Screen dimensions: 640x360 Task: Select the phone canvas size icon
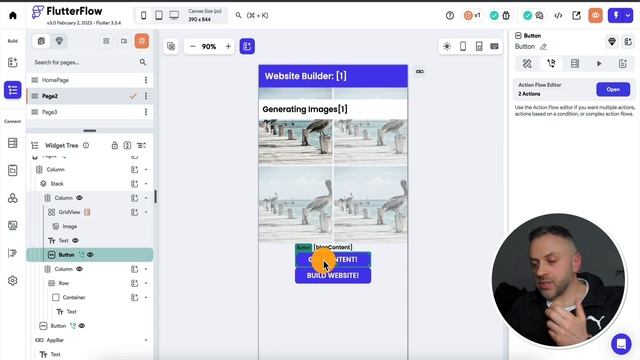[x=144, y=16]
